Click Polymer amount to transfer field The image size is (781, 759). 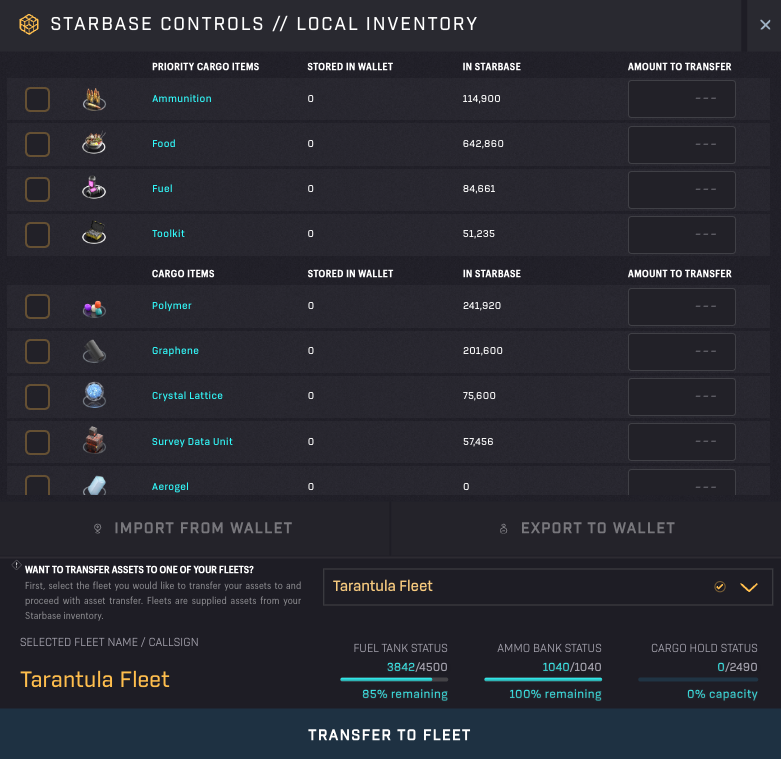coord(681,307)
